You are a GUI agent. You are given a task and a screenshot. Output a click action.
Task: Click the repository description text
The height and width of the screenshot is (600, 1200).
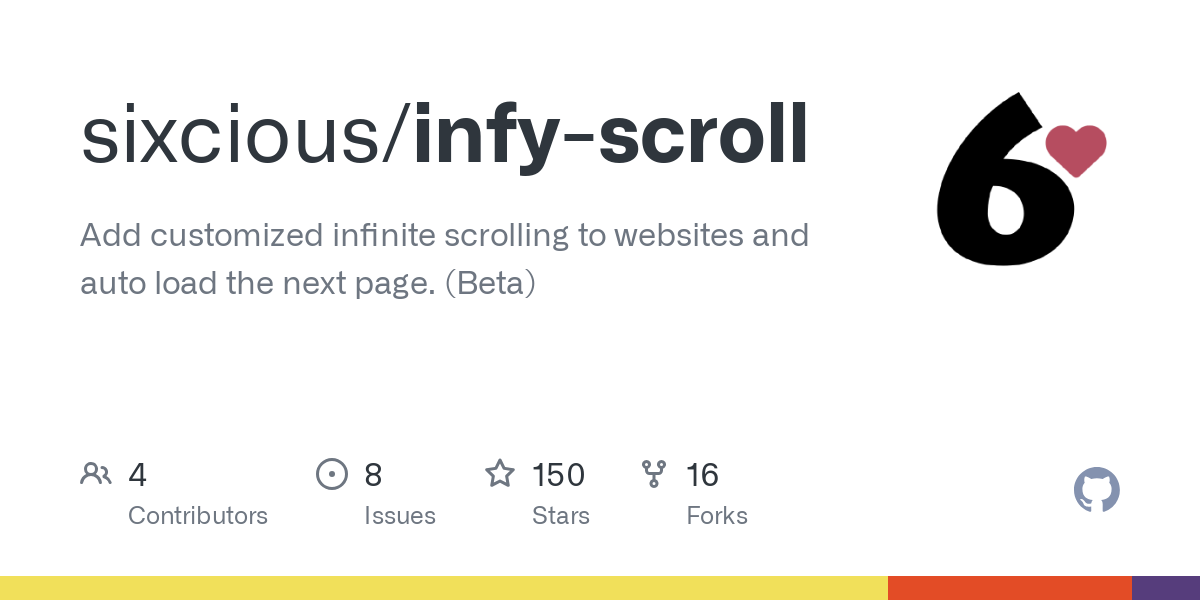click(x=444, y=259)
